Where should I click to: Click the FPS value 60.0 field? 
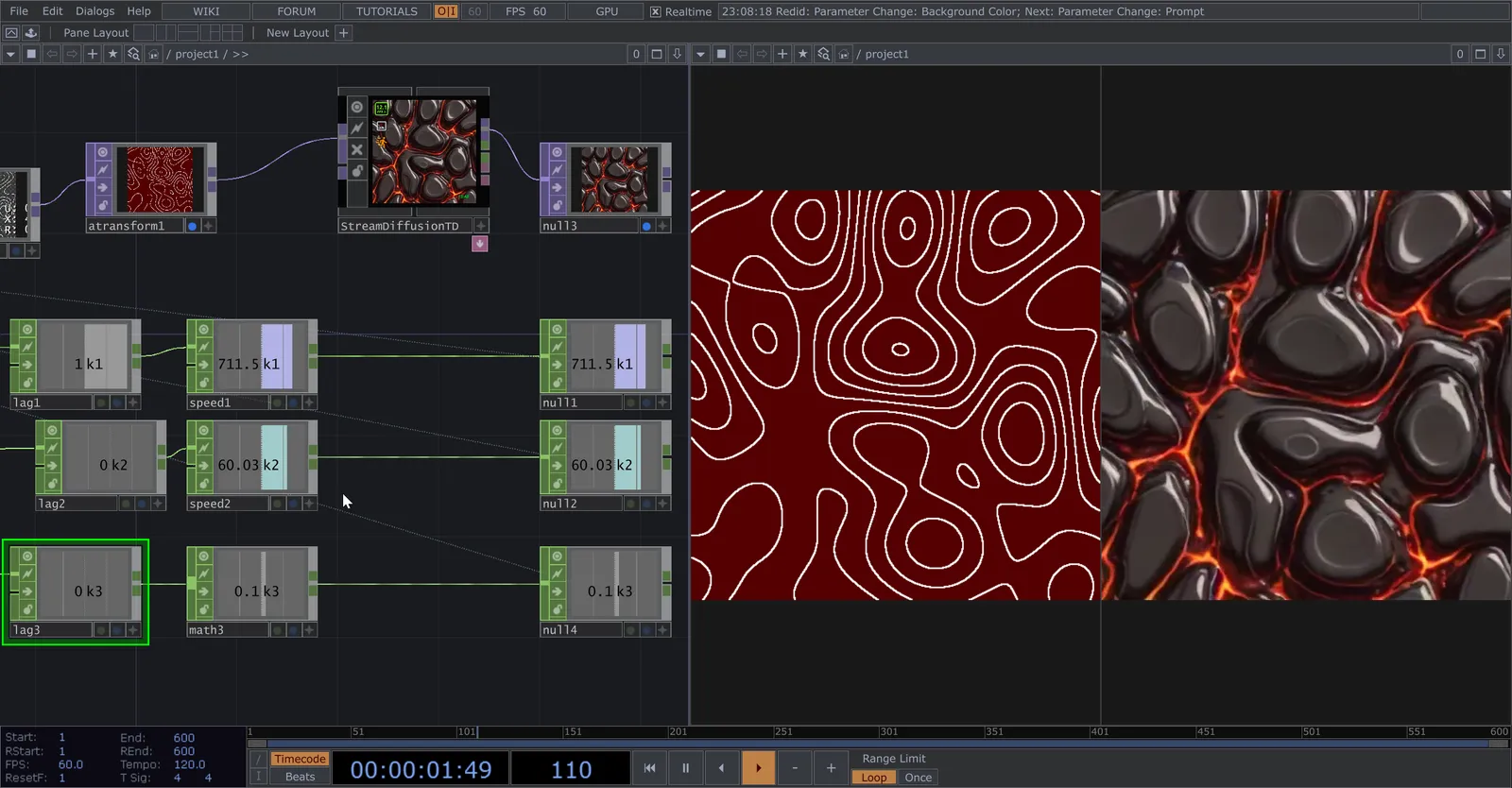click(x=71, y=764)
